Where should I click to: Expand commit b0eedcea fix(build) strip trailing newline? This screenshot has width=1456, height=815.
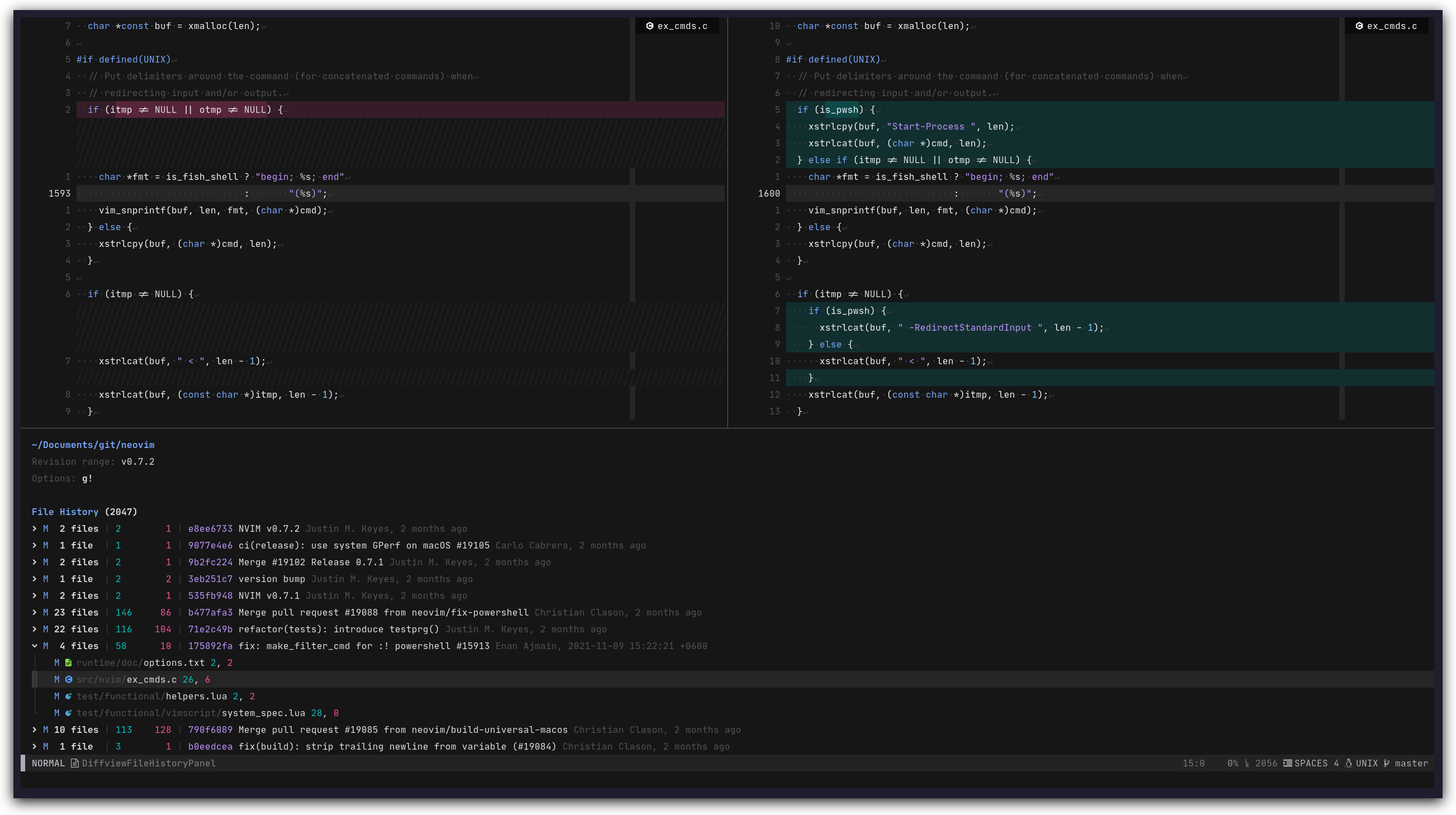click(35, 747)
